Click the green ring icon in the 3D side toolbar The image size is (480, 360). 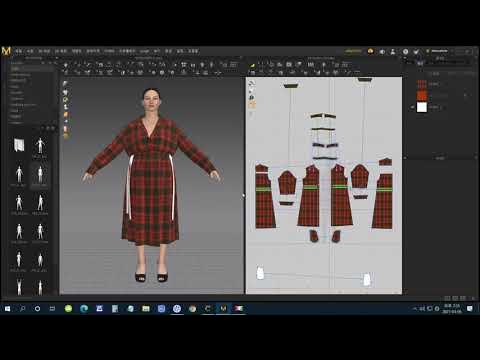65,99
